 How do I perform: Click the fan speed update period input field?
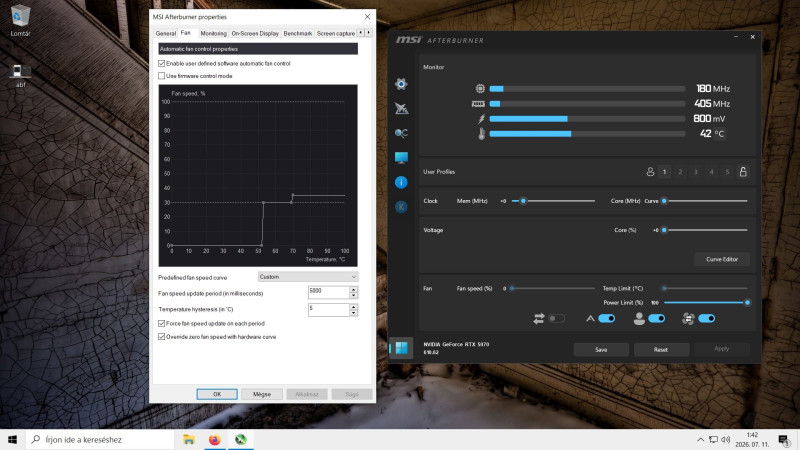coord(329,292)
